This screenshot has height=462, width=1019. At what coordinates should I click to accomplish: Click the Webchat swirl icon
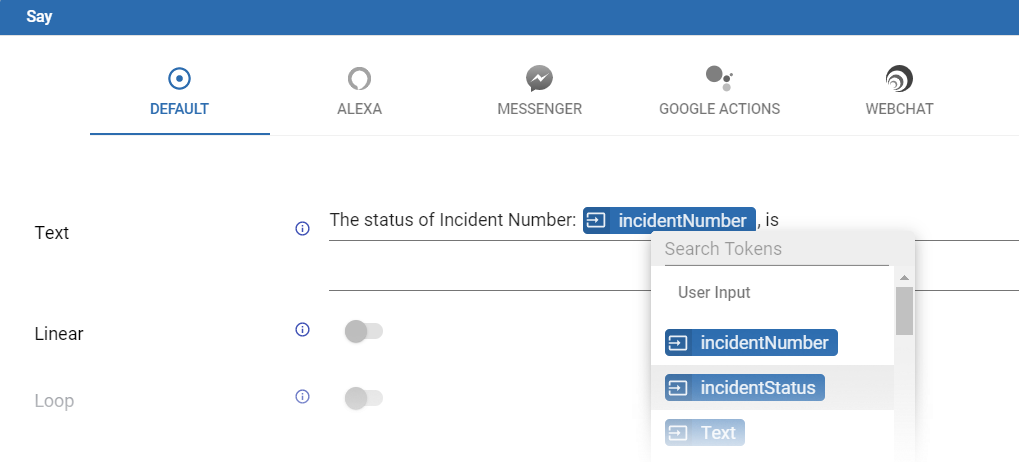(899, 79)
